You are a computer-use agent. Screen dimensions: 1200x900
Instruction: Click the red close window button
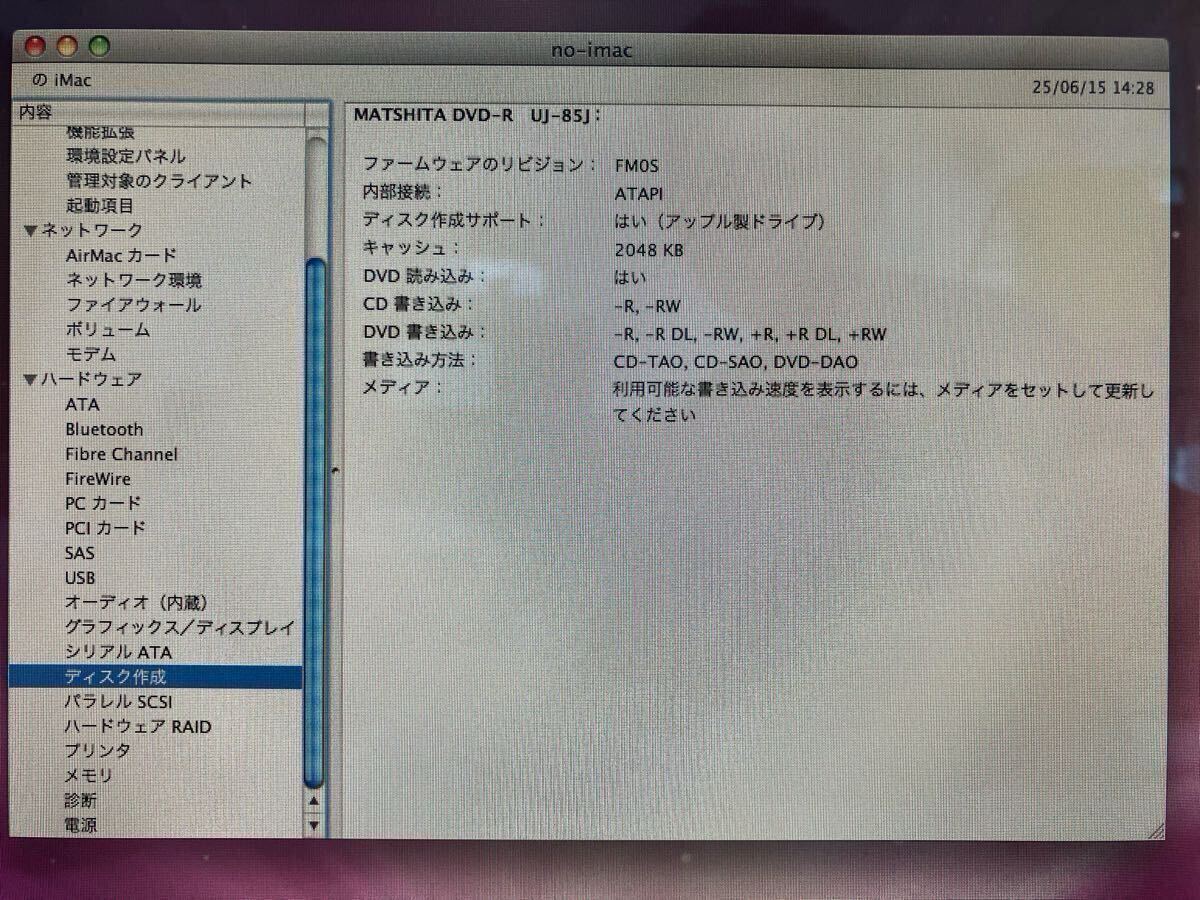[36, 46]
